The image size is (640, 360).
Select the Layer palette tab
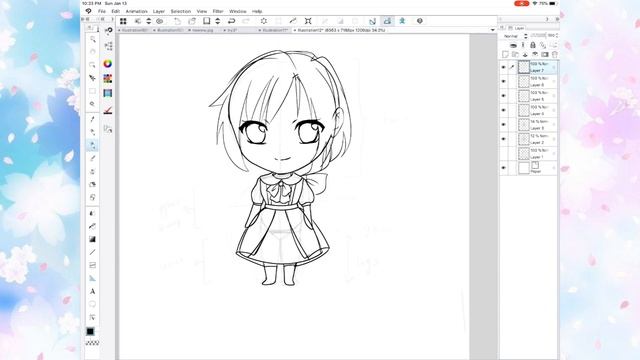click(518, 28)
